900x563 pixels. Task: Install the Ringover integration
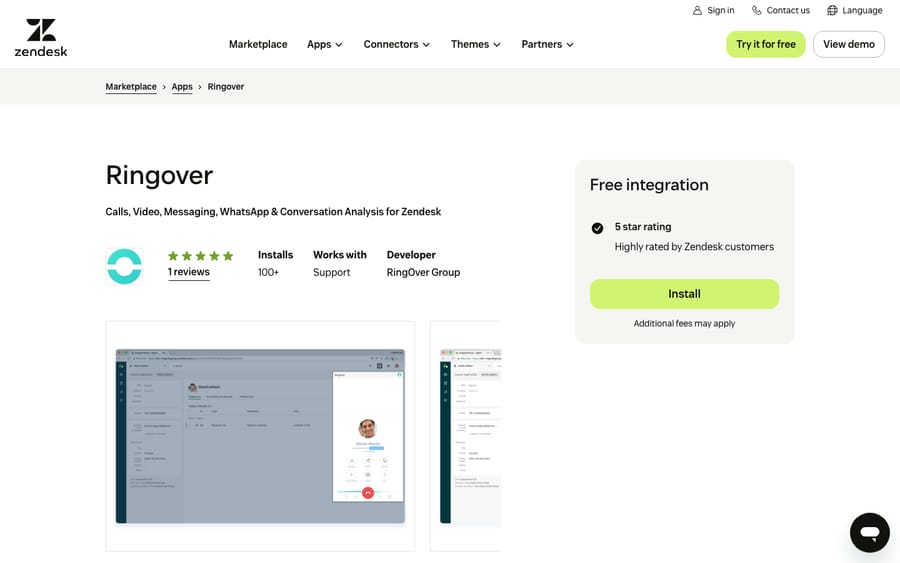[684, 294]
